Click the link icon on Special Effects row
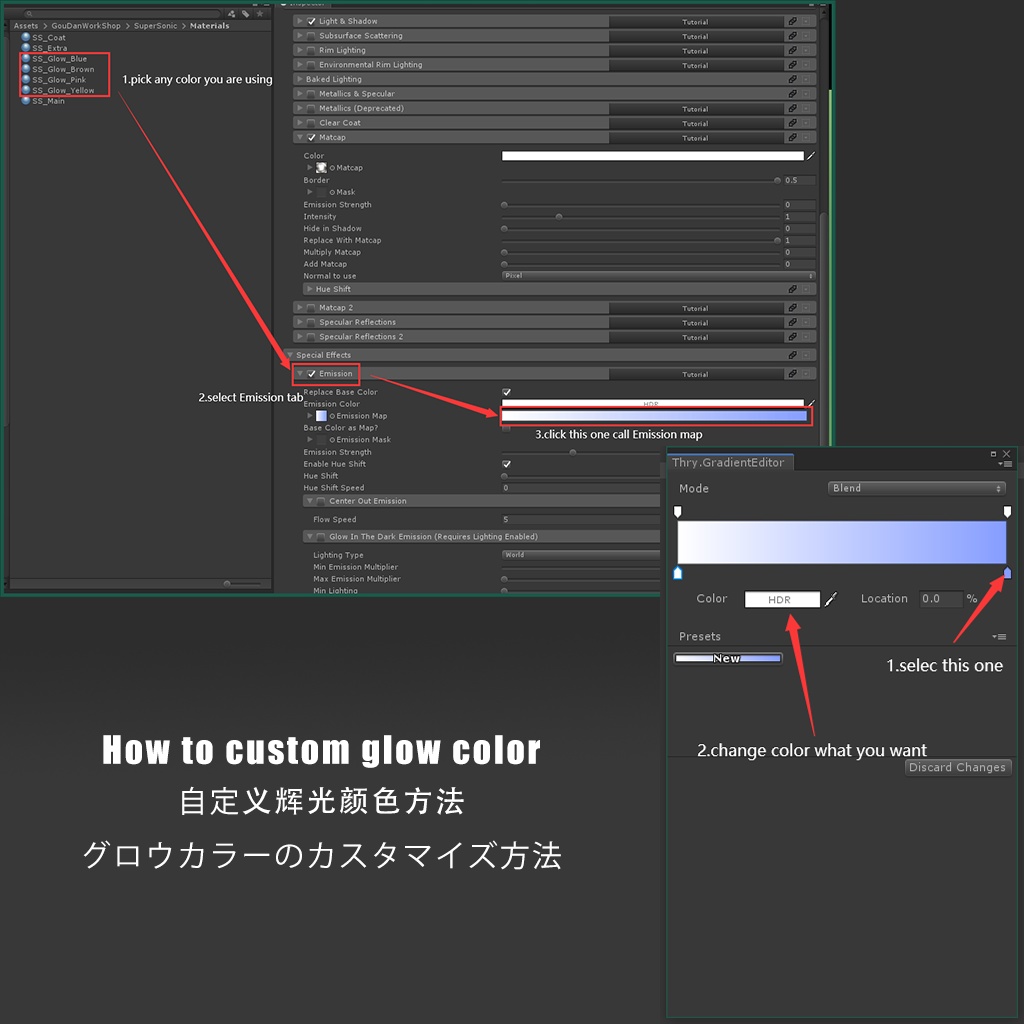Viewport: 1024px width, 1024px height. click(x=792, y=355)
